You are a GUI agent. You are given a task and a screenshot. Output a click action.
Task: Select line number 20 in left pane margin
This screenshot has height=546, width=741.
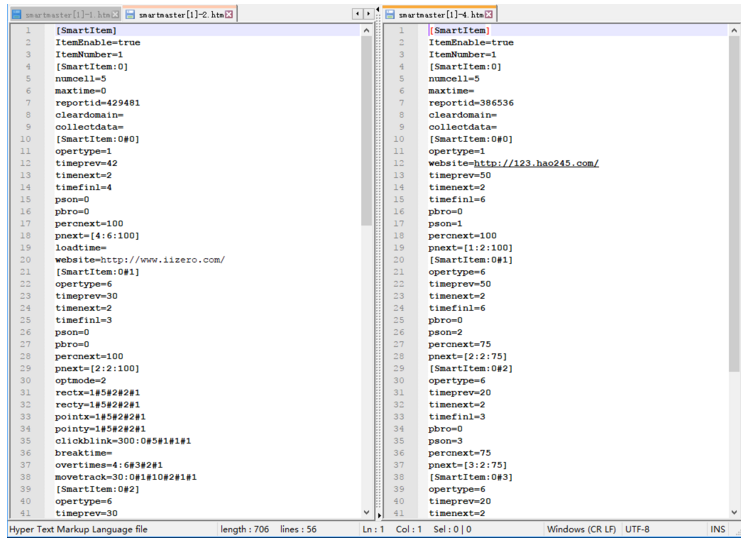(28, 260)
